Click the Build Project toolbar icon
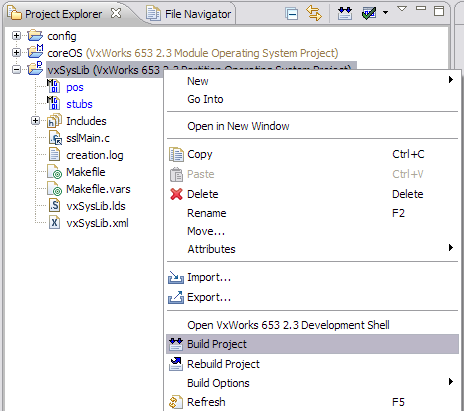464x411 pixels. [345, 13]
